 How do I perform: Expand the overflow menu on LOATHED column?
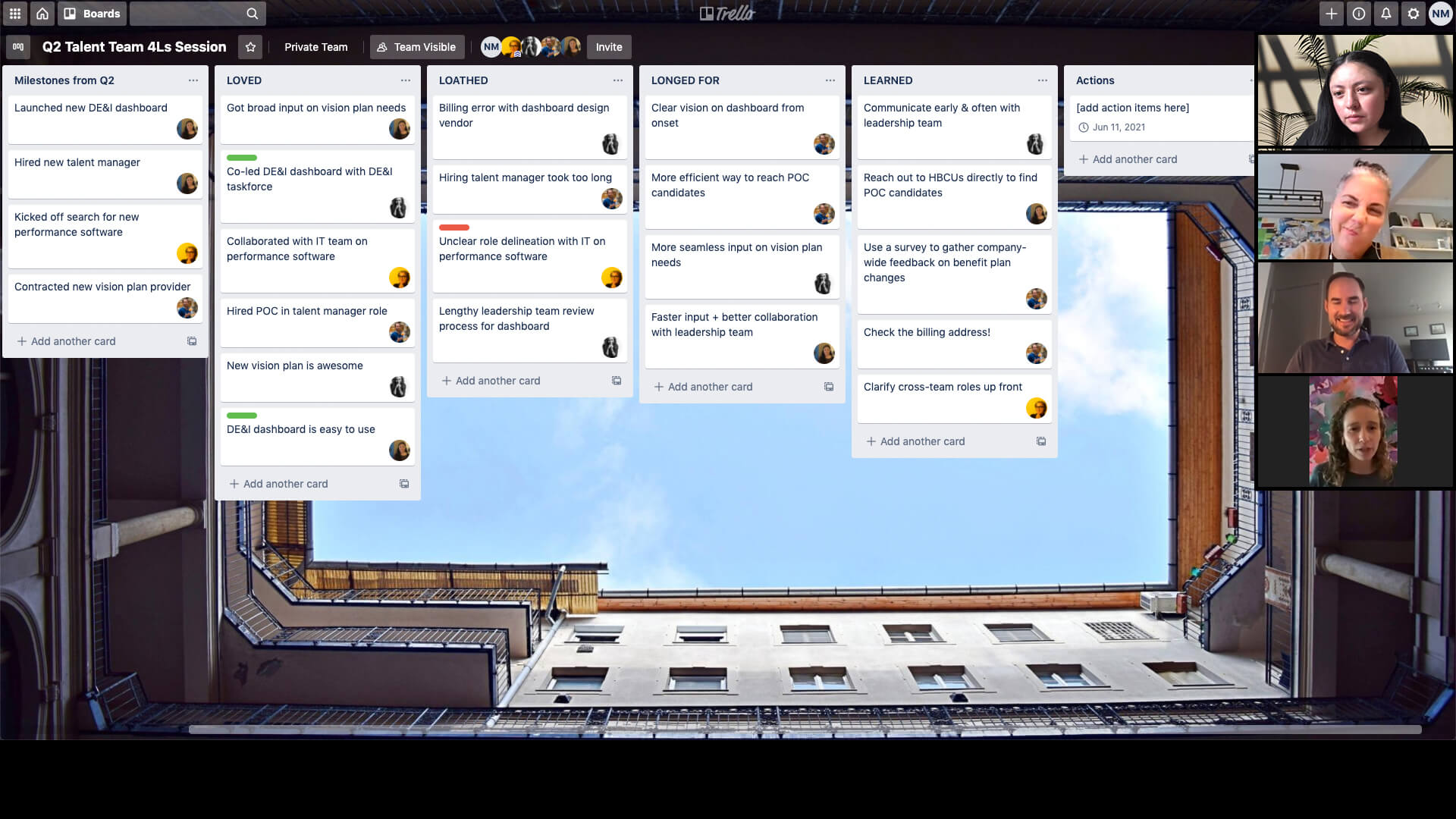pos(617,80)
